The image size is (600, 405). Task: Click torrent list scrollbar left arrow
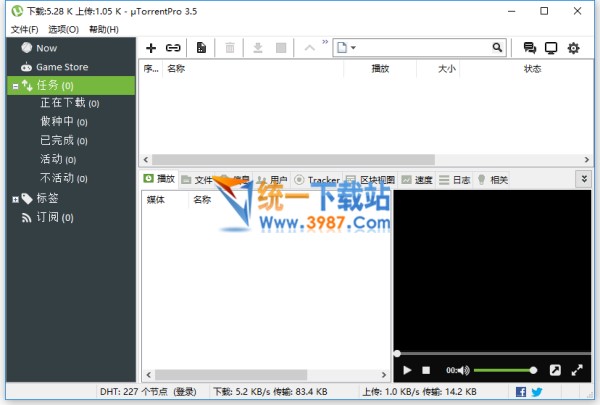[x=146, y=160]
